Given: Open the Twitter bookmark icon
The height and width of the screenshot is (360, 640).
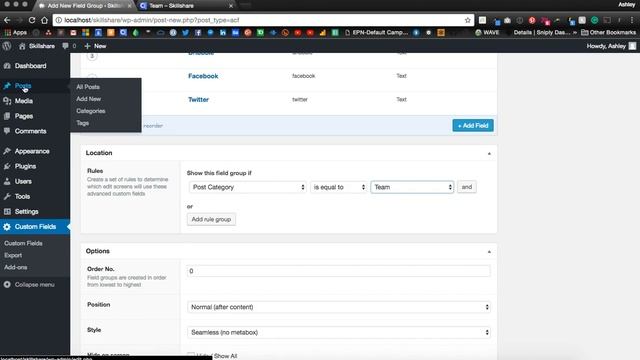Looking at the screenshot, I should [x=186, y=33].
